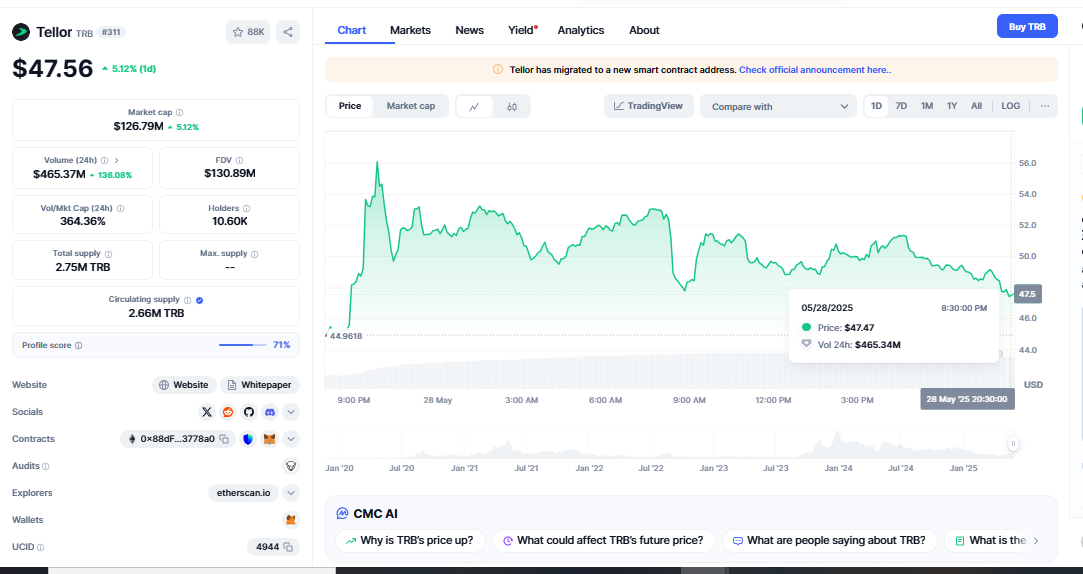The width and height of the screenshot is (1083, 574).
Task: Click the share icon next to watchlist
Action: point(288,32)
